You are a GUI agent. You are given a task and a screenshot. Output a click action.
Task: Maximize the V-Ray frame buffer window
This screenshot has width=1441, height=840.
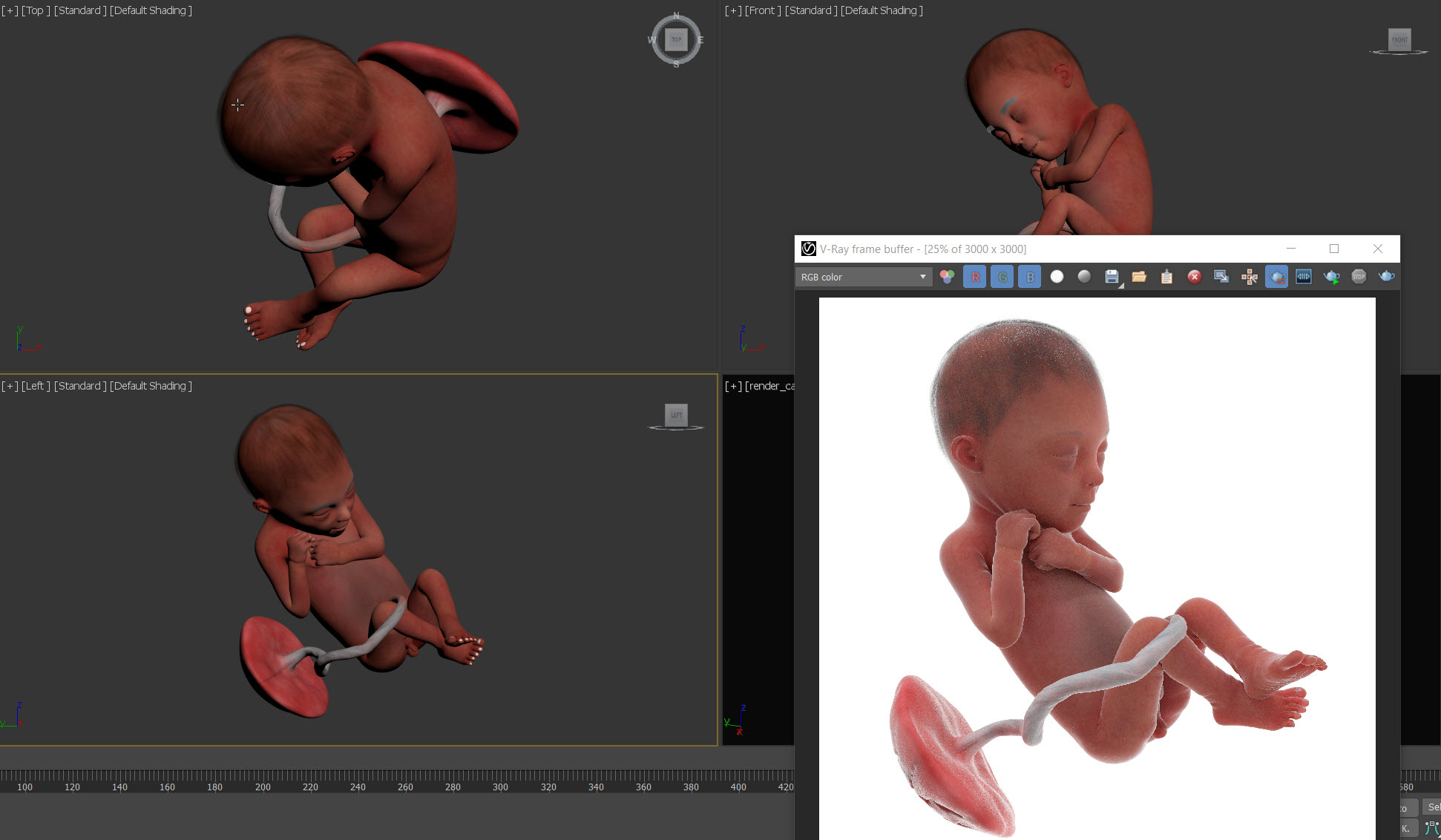tap(1334, 249)
